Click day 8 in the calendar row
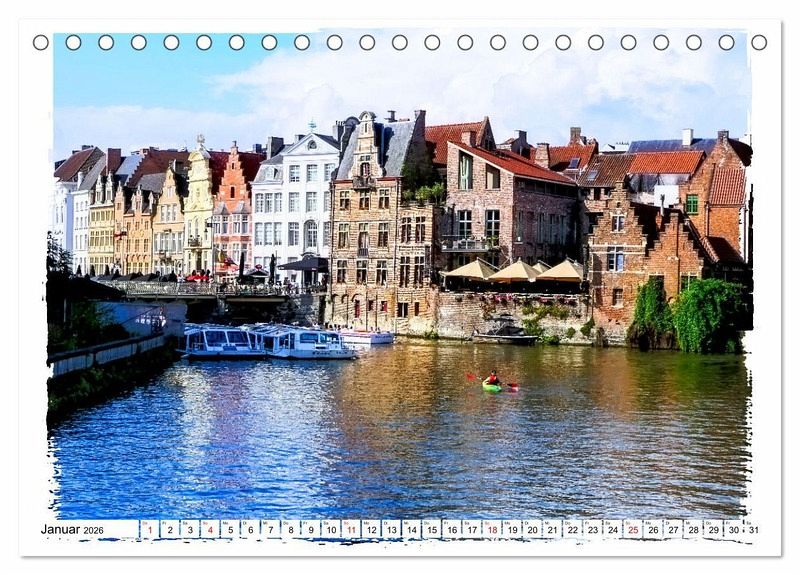Viewport: 800px width, 575px height. click(x=291, y=529)
